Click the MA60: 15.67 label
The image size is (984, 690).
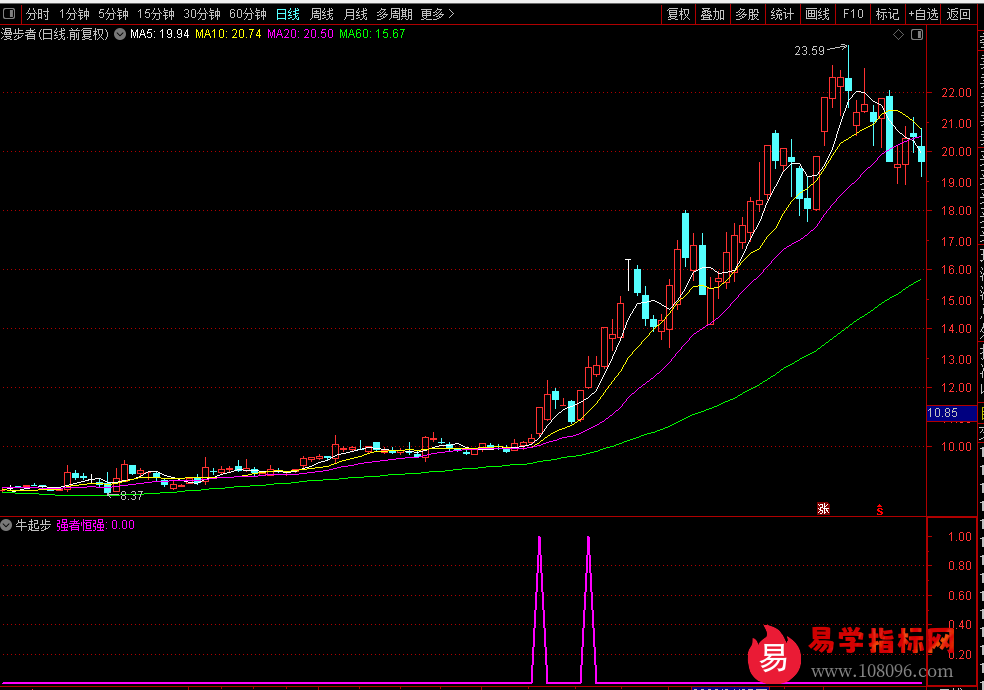[372, 34]
